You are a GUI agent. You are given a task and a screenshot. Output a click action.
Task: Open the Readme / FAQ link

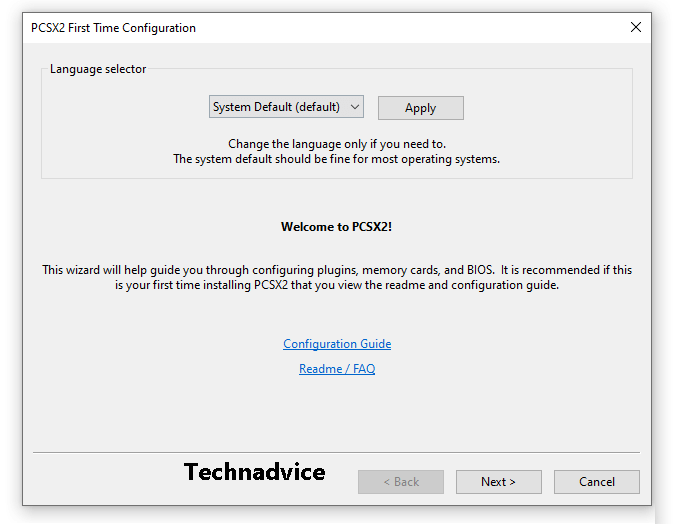coord(337,369)
